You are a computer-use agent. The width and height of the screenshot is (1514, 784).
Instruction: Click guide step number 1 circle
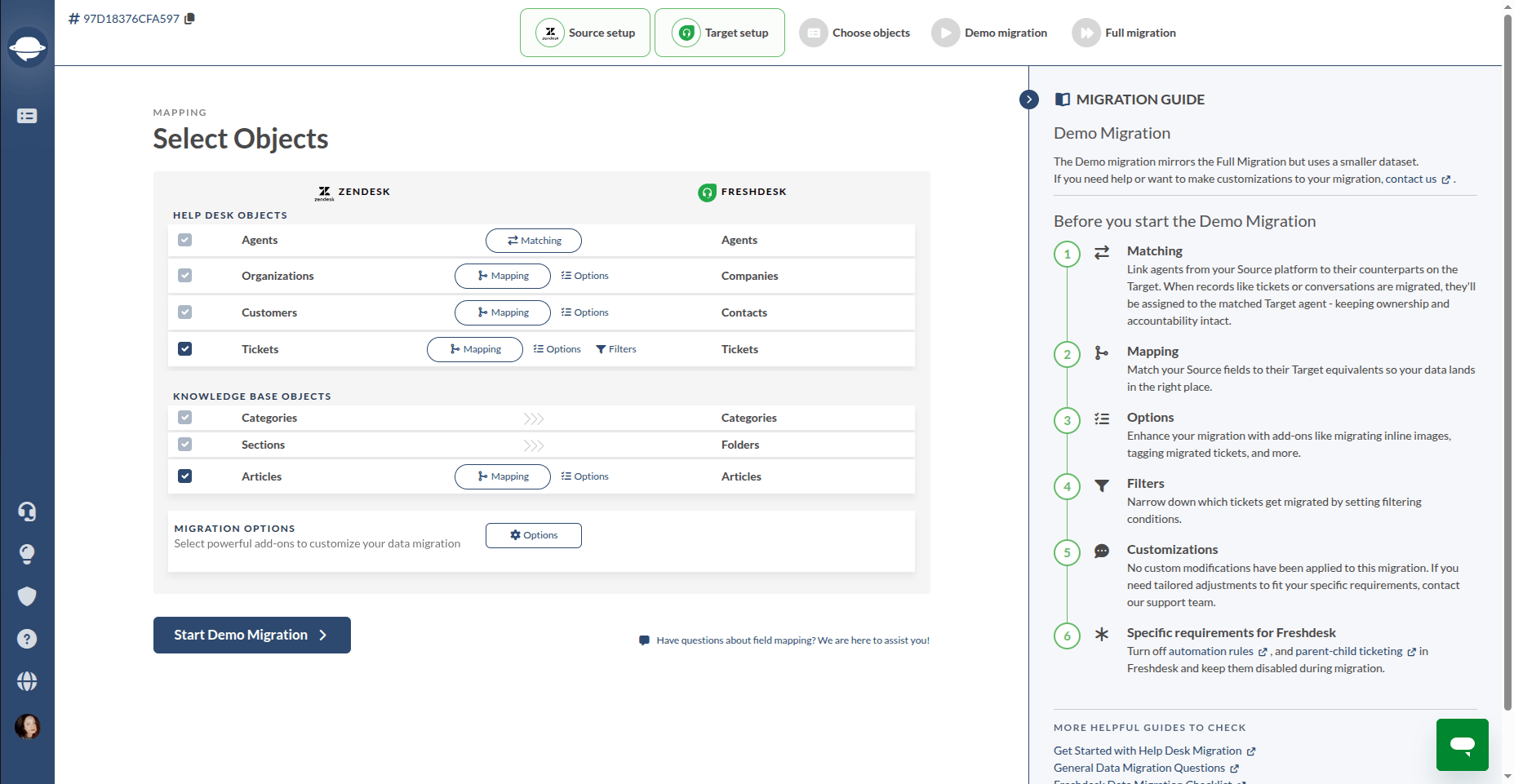(1067, 255)
